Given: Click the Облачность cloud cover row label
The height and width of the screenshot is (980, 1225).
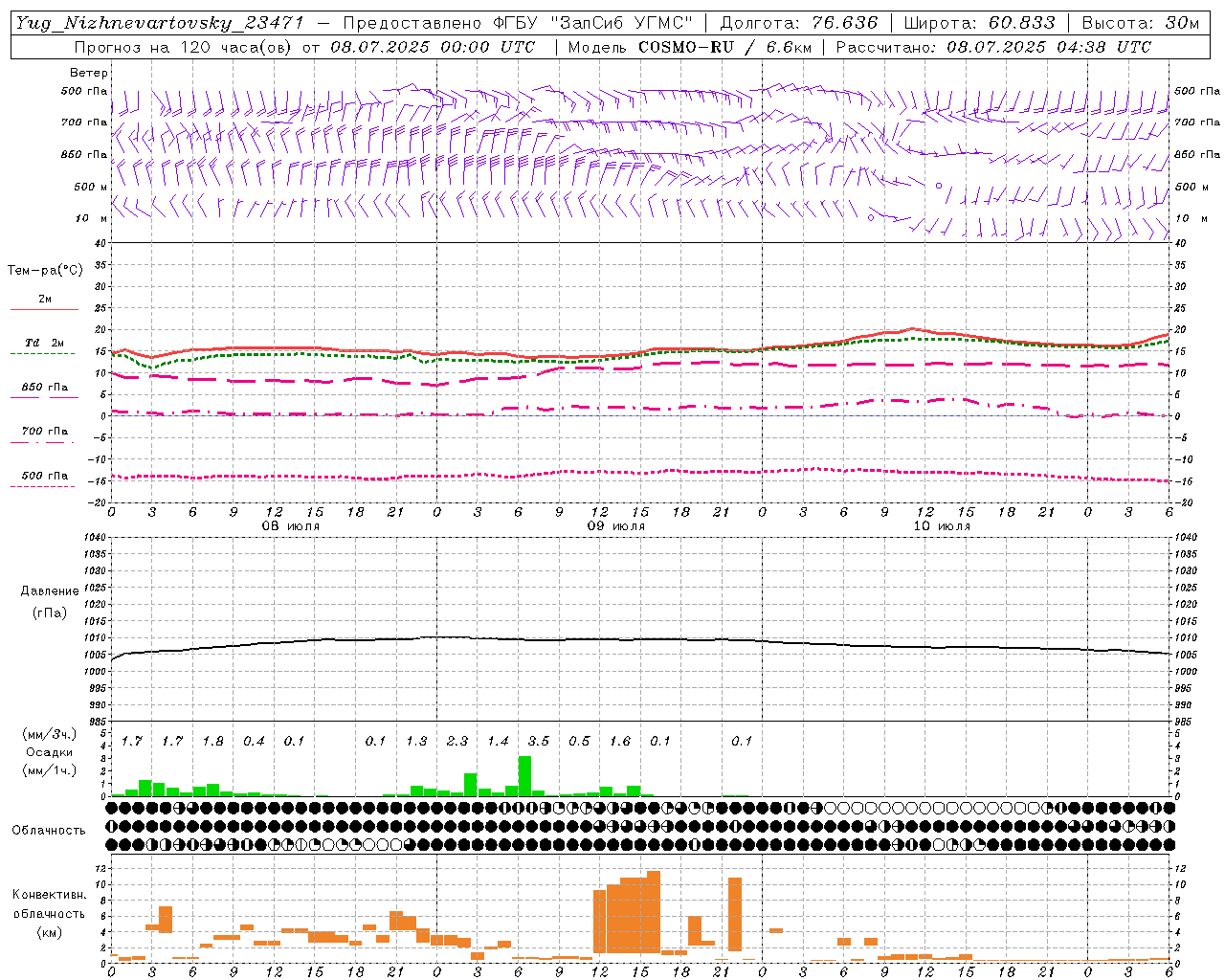Looking at the screenshot, I should (49, 831).
